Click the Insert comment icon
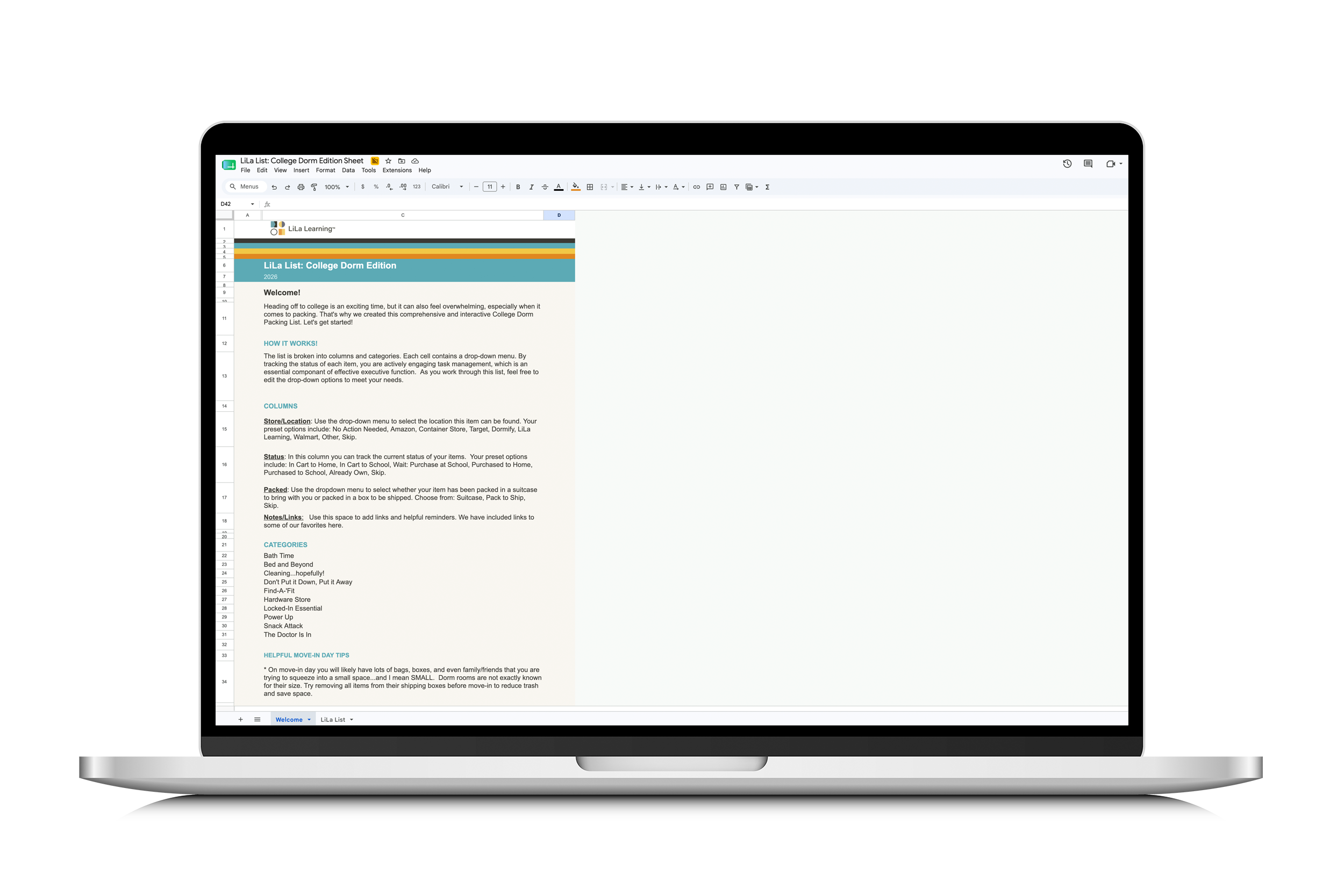The height and width of the screenshot is (896, 1344). tap(710, 187)
